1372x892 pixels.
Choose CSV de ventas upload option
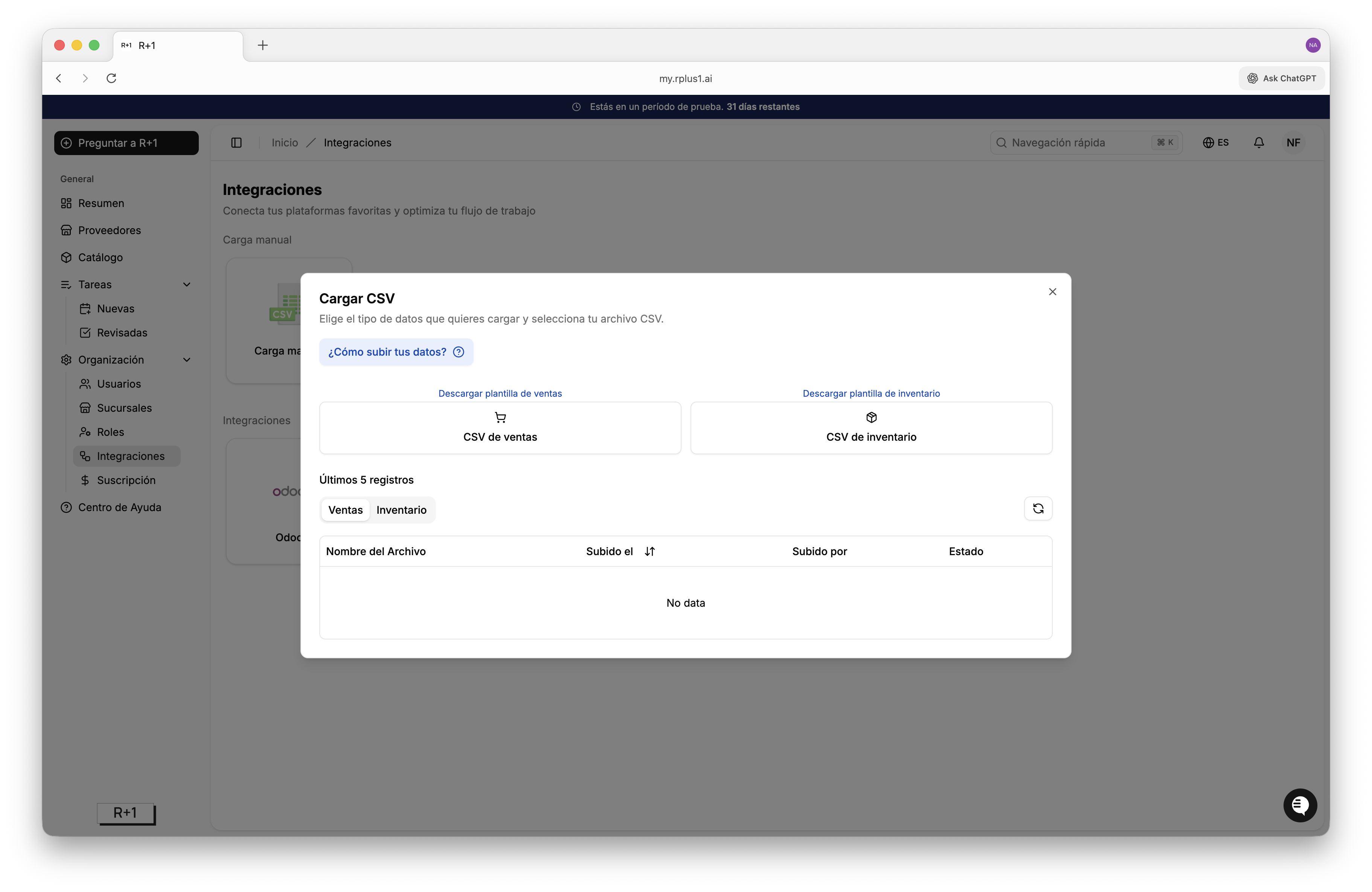pyautogui.click(x=500, y=428)
